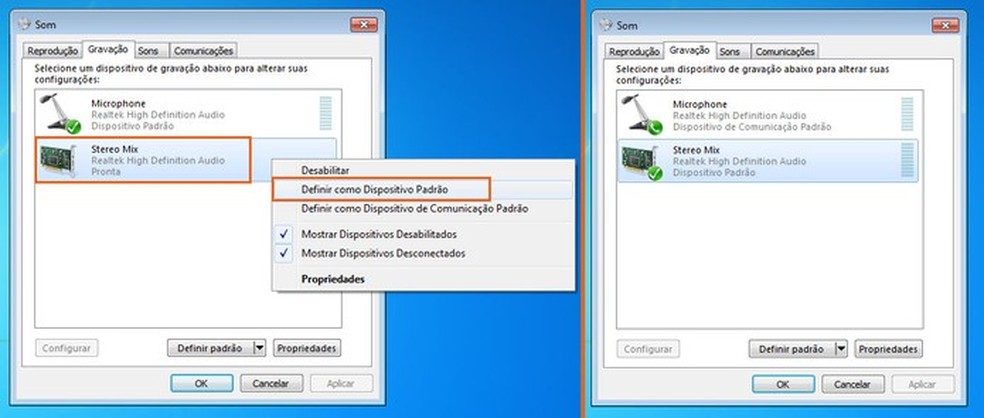Expand Definir padrão dropdown arrow in left dialog
This screenshot has width=984, height=418.
tap(260, 348)
